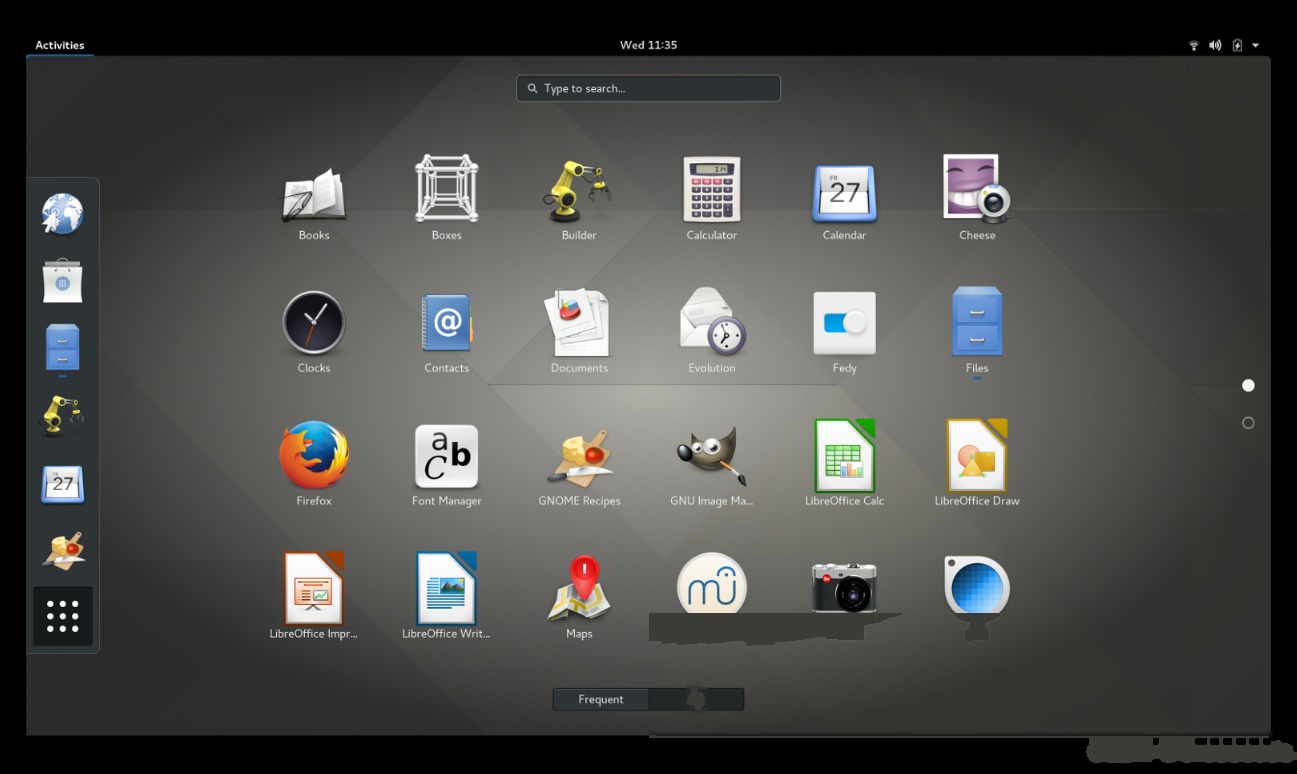This screenshot has width=1297, height=774.
Task: Launch the camera app icon in the bottom row
Action: [845, 587]
